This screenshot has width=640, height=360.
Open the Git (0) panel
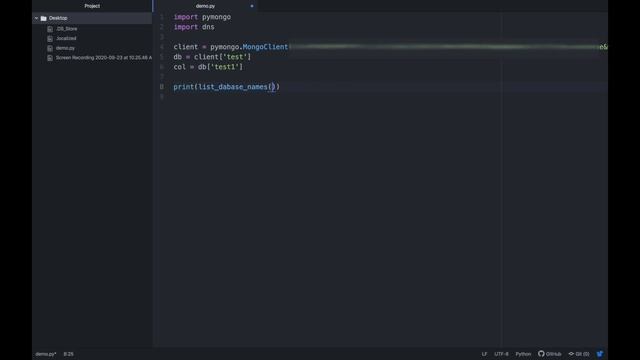pyautogui.click(x=579, y=354)
